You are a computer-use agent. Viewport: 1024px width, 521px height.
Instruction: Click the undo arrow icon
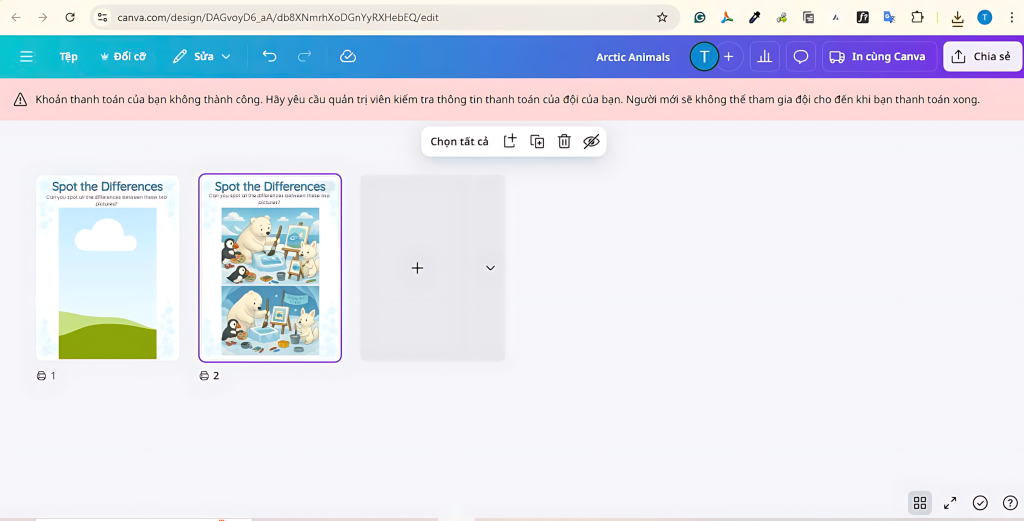(269, 57)
